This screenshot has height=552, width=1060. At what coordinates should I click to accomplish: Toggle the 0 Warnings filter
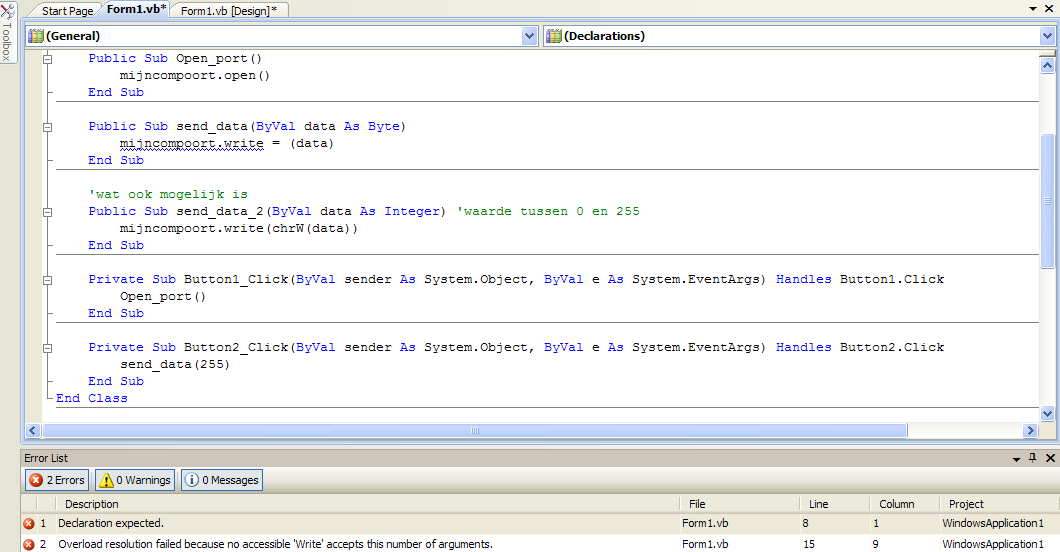[x=135, y=480]
